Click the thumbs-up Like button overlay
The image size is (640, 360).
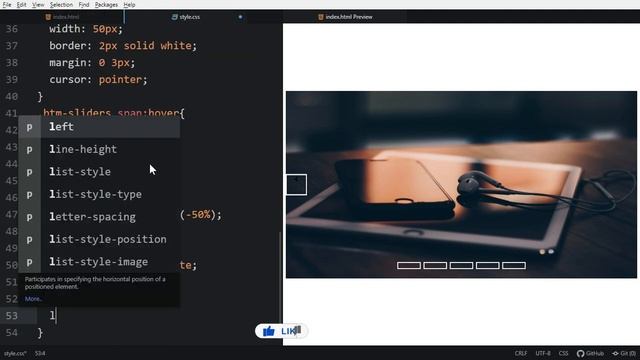coord(281,331)
